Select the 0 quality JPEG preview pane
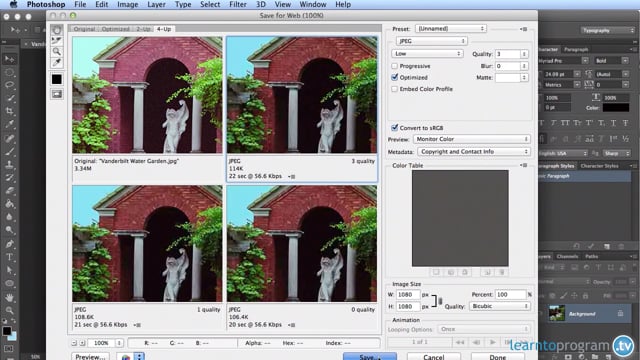640x360 pixels. pyautogui.click(x=302, y=244)
